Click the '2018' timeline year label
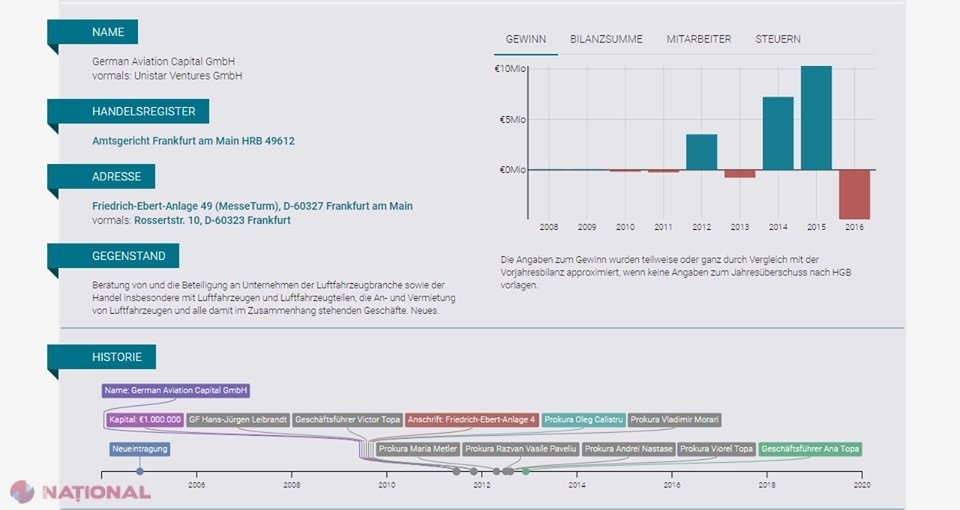The width and height of the screenshot is (960, 510). pyautogui.click(x=767, y=485)
